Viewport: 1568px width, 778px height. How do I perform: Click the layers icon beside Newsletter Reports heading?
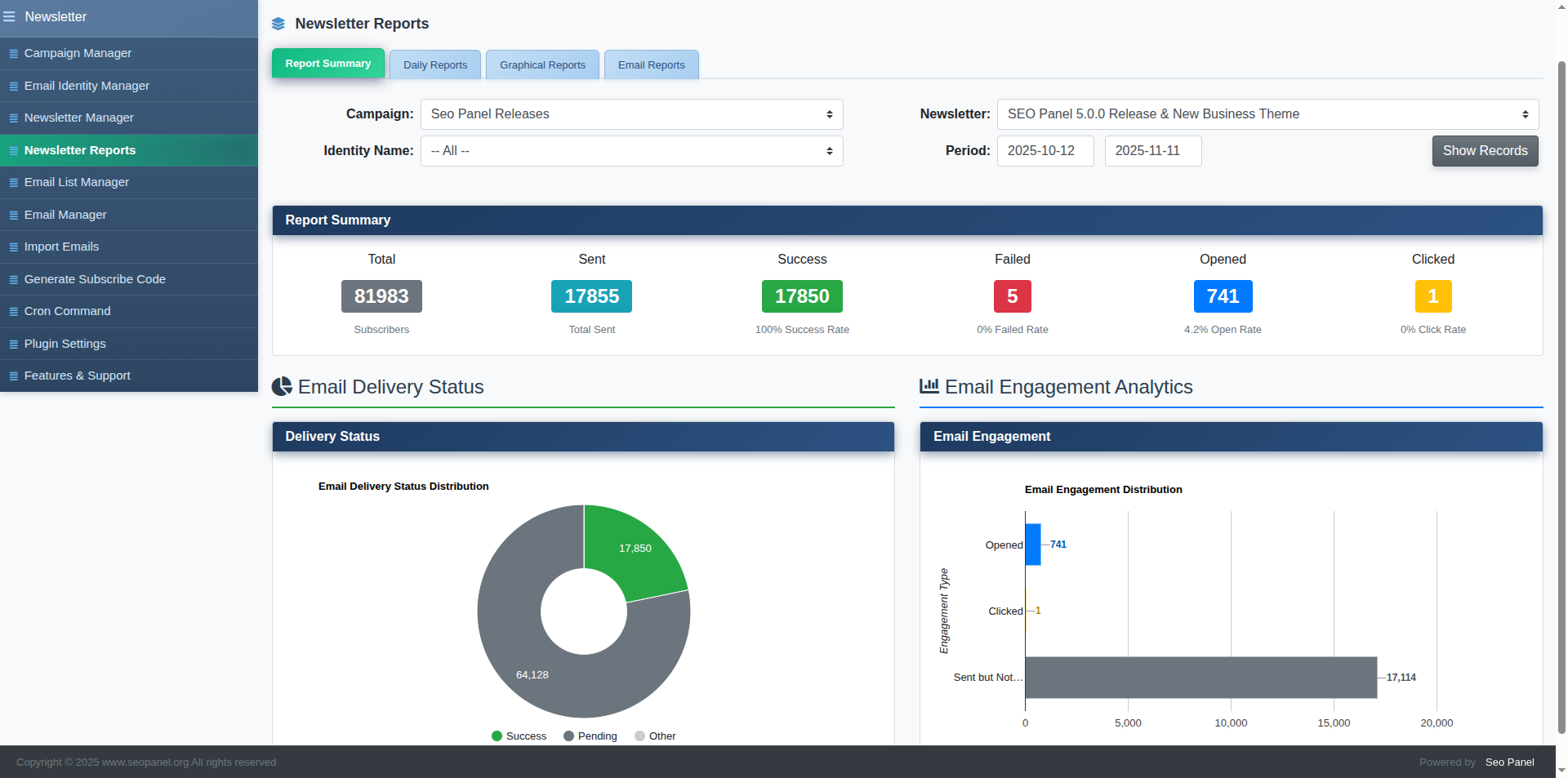click(x=279, y=24)
